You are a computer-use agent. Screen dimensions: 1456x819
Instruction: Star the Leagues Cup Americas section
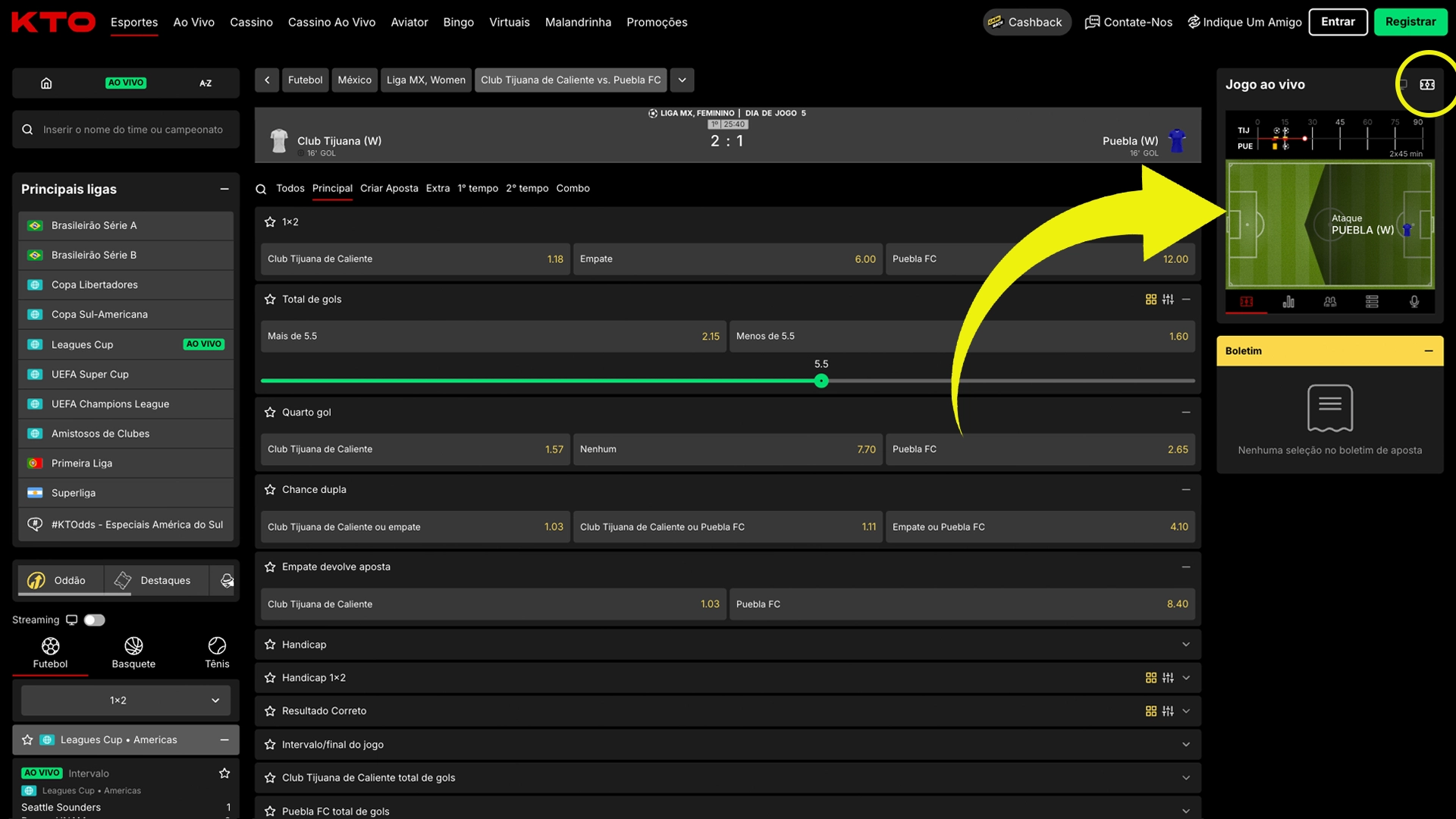point(27,740)
